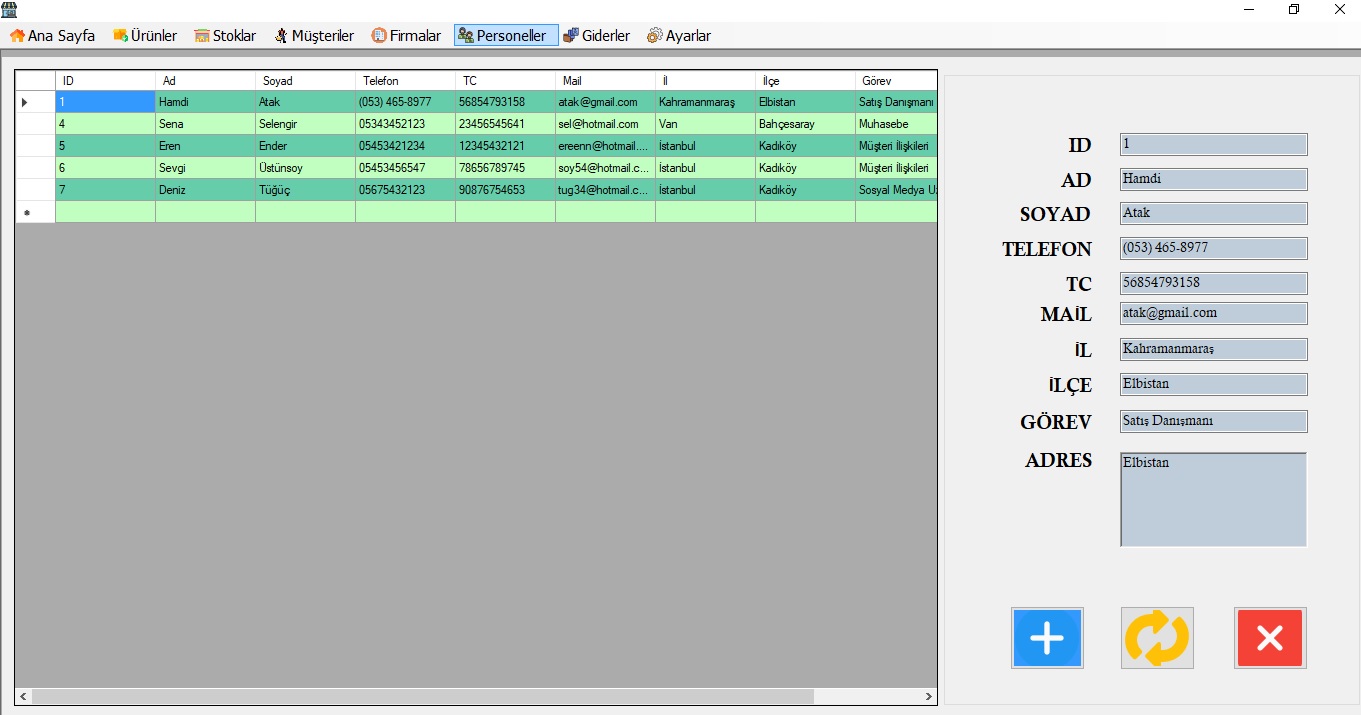Screen dimensions: 1361x715
Task: Click the surname cell Üstünsoy
Action: coord(305,168)
